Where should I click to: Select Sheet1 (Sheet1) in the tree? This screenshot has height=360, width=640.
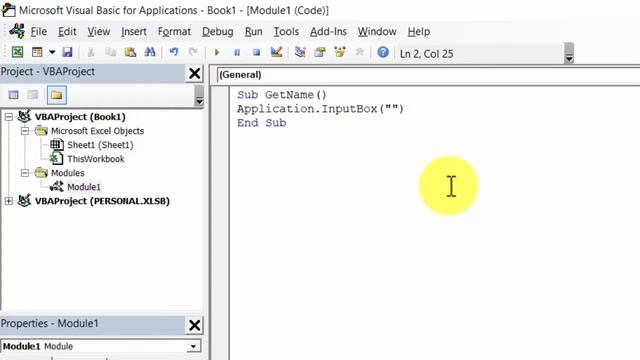coord(100,145)
